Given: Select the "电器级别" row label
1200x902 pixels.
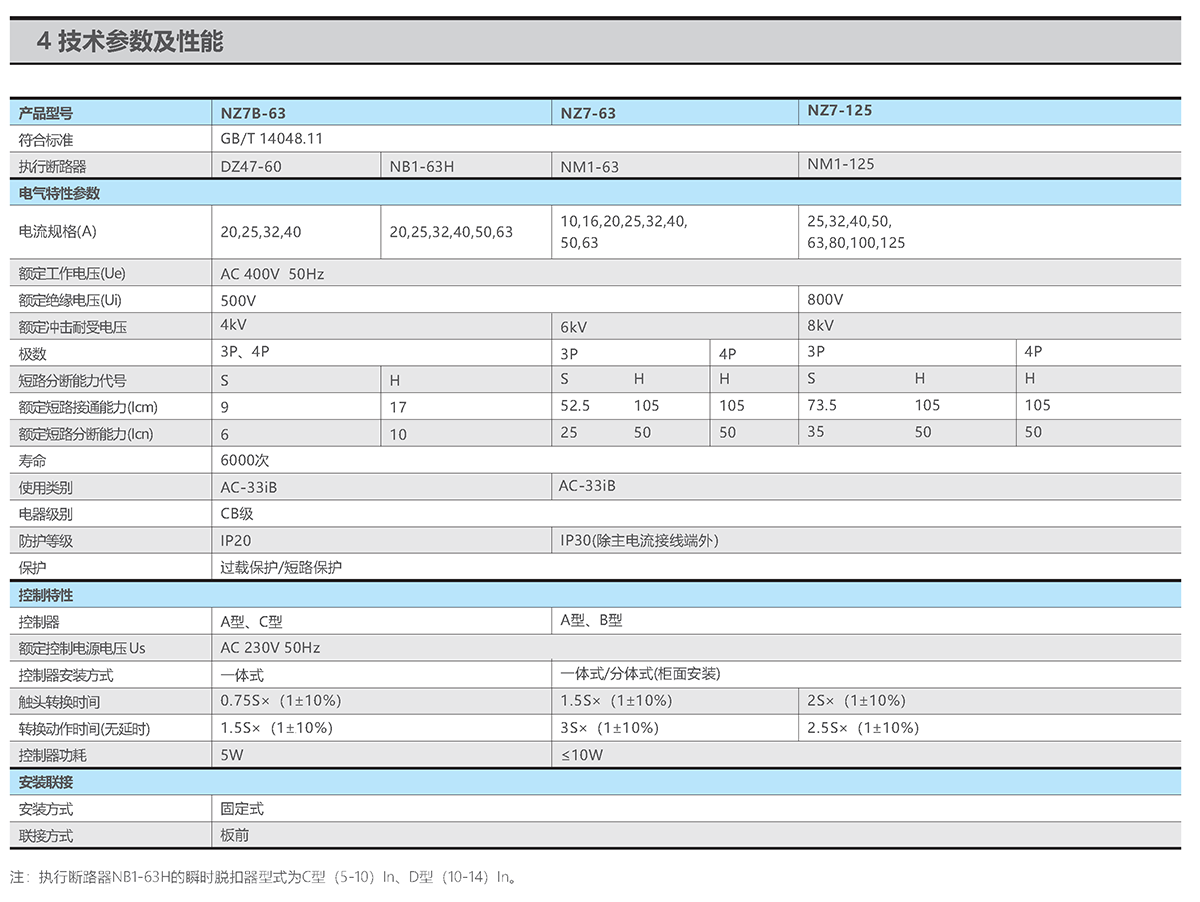Looking at the screenshot, I should 46,514.
